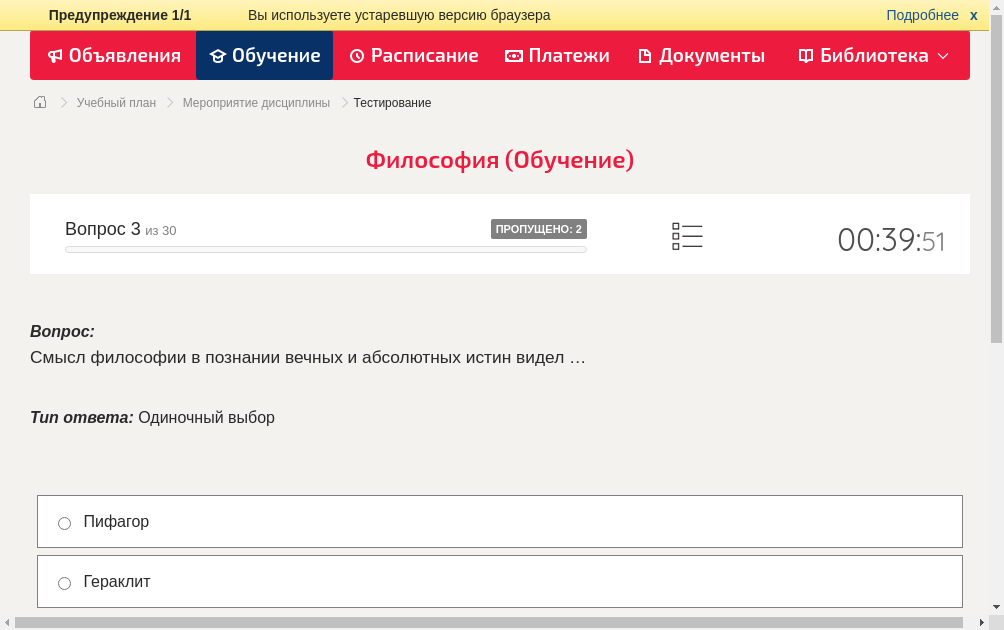Screen dimensions: 1004x630
Task: Click the Подробнее link in warning bar
Action: 922,15
